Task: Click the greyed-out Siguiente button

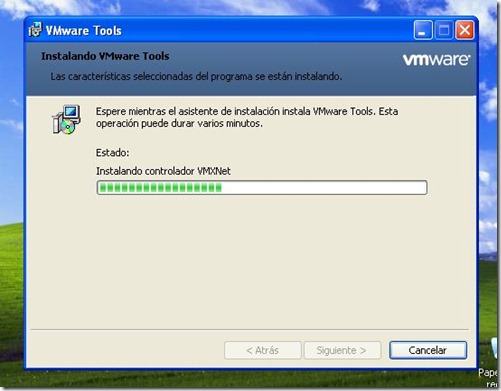Action: (x=342, y=350)
